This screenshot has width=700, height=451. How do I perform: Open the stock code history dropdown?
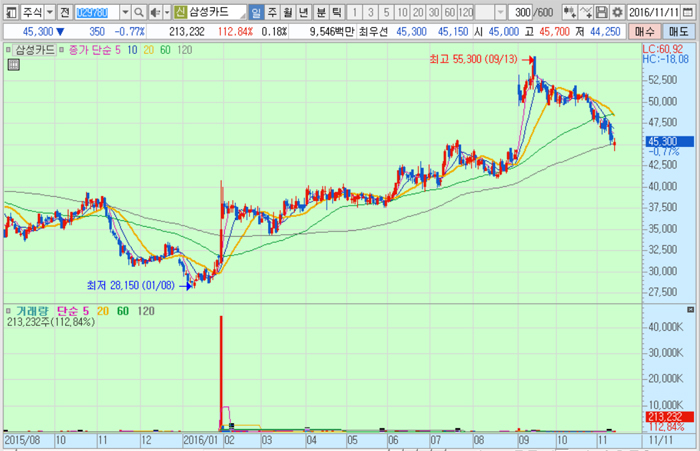125,12
